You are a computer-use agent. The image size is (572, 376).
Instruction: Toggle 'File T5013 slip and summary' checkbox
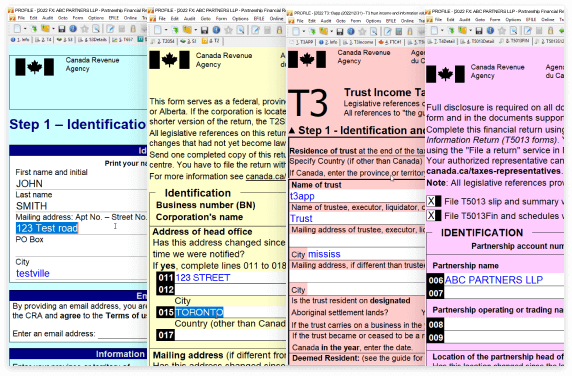coord(431,201)
